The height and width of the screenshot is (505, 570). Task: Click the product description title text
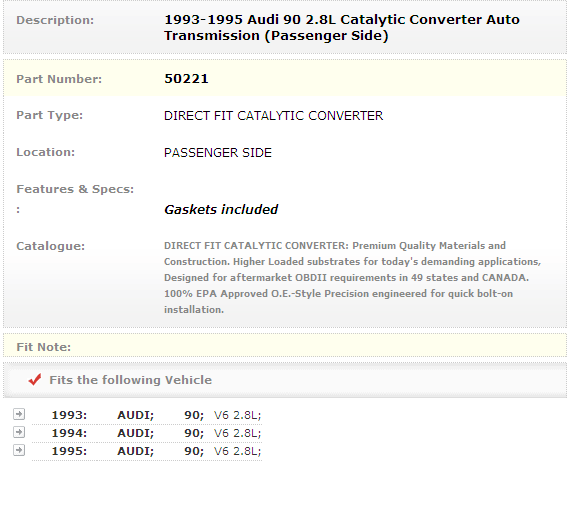coord(342,28)
